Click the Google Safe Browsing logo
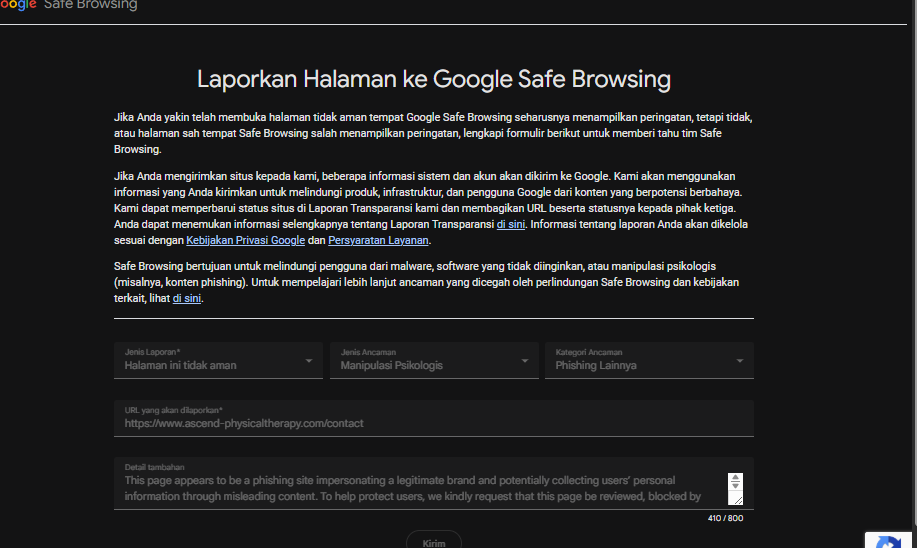The height and width of the screenshot is (548, 917). tap(68, 5)
